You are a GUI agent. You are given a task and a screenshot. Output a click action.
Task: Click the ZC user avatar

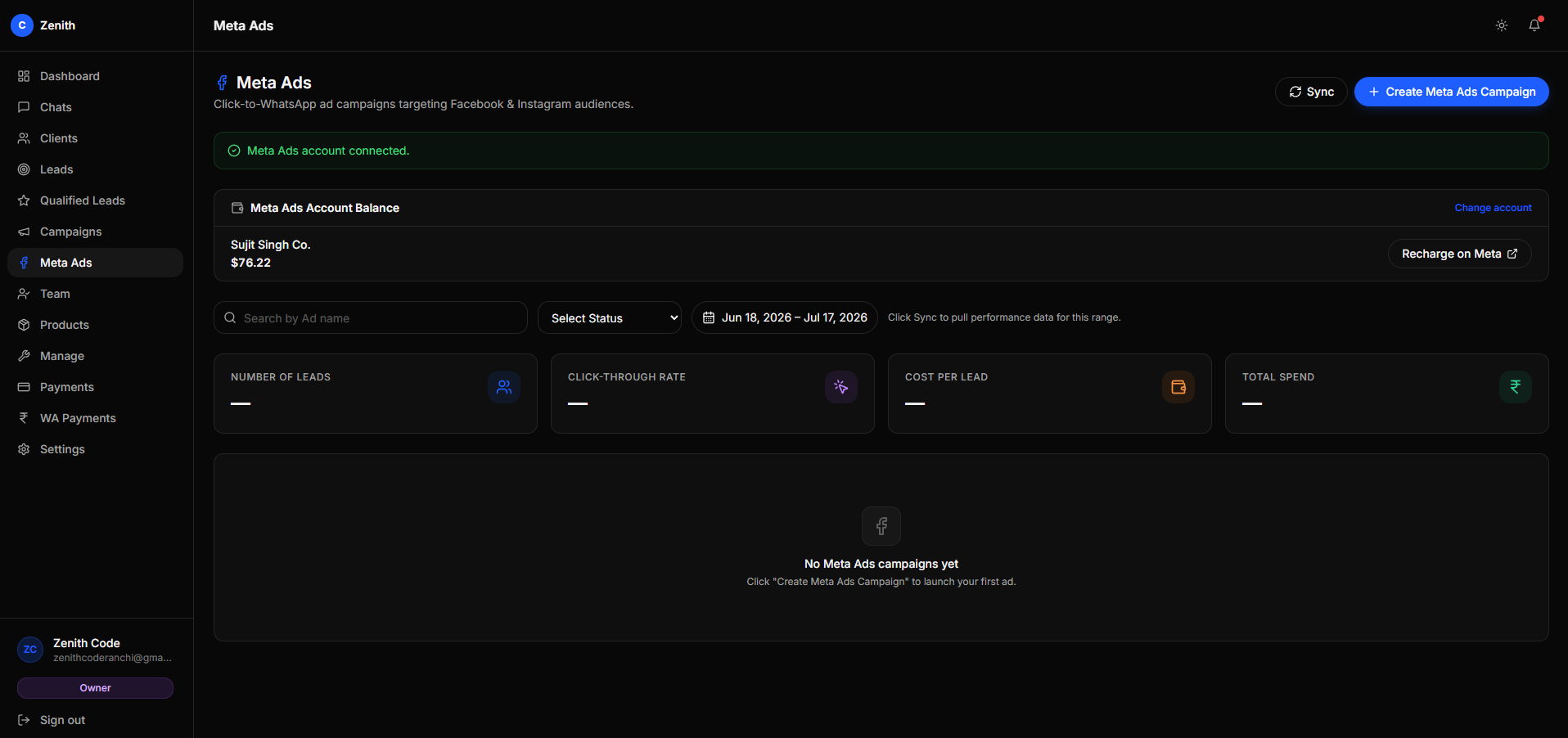pyautogui.click(x=30, y=650)
